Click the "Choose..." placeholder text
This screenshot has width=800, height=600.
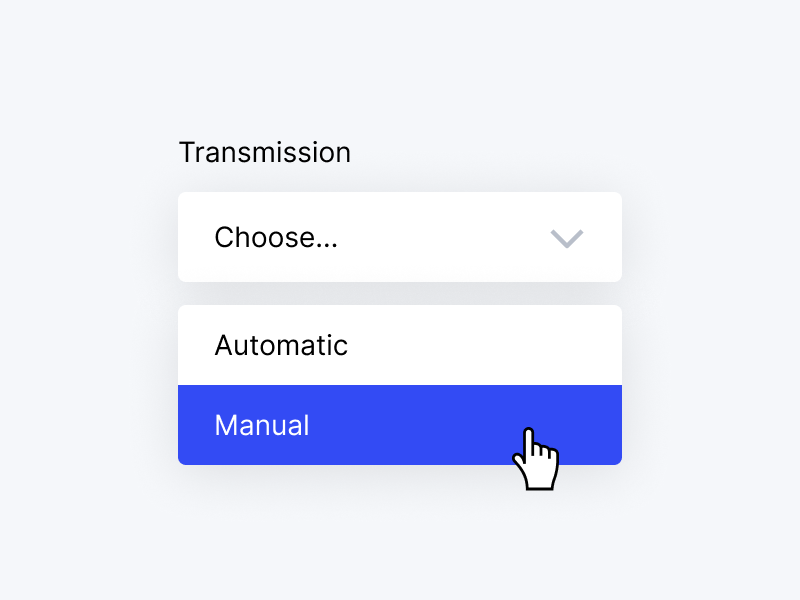pos(276,238)
